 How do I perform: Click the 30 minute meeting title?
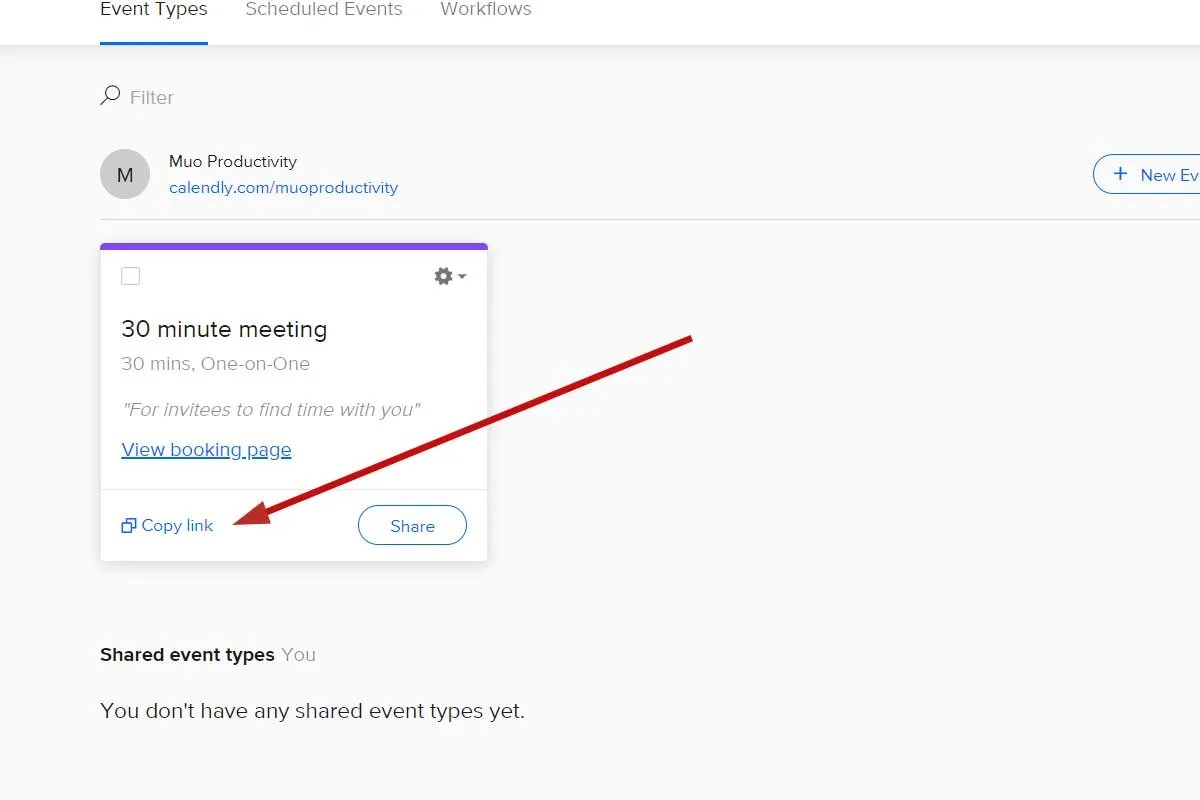[x=223, y=329]
